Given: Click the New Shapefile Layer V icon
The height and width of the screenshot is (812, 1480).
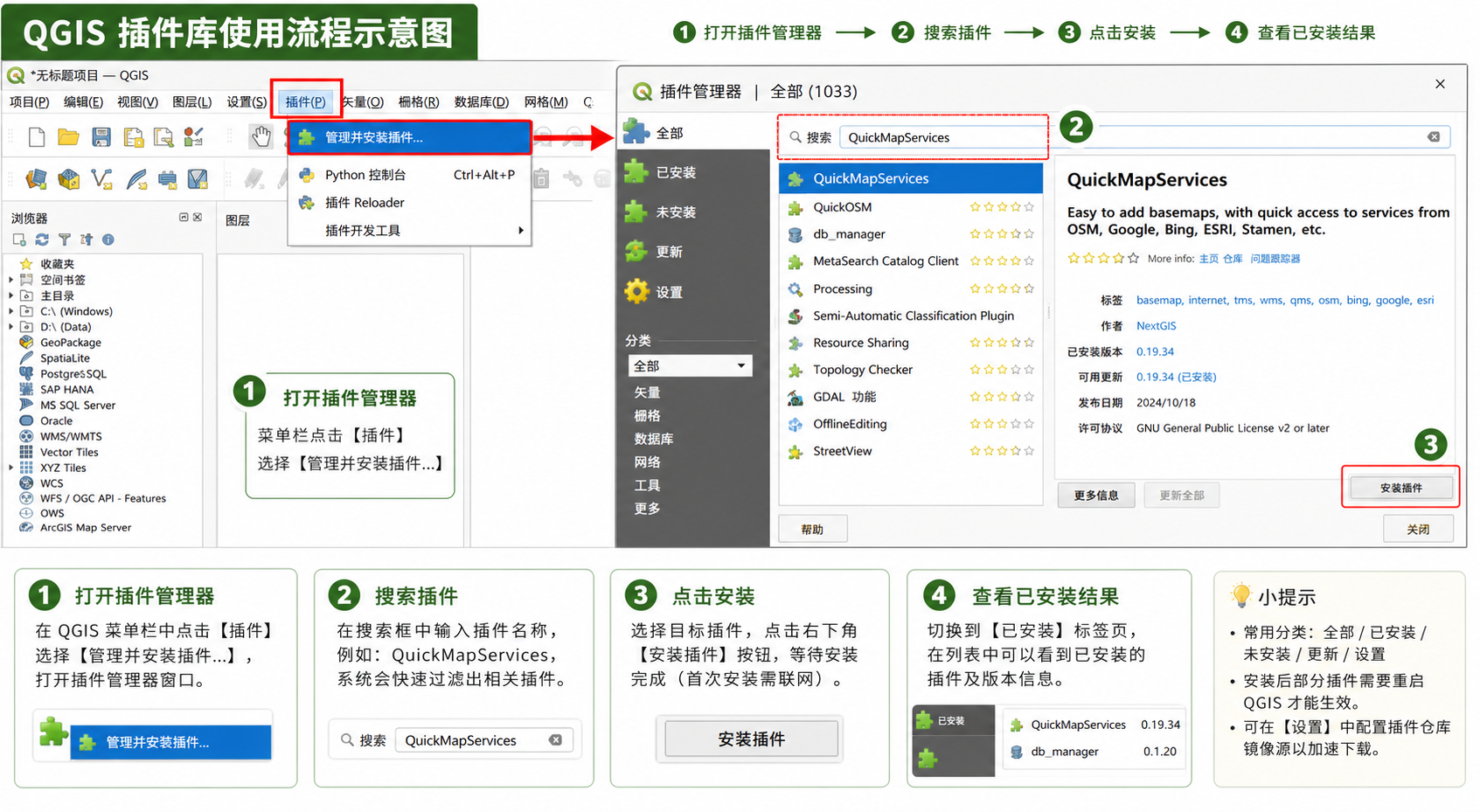Looking at the screenshot, I should [101, 179].
